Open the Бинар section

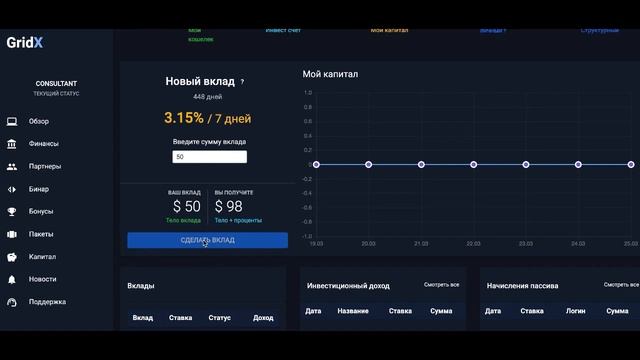tap(39, 189)
